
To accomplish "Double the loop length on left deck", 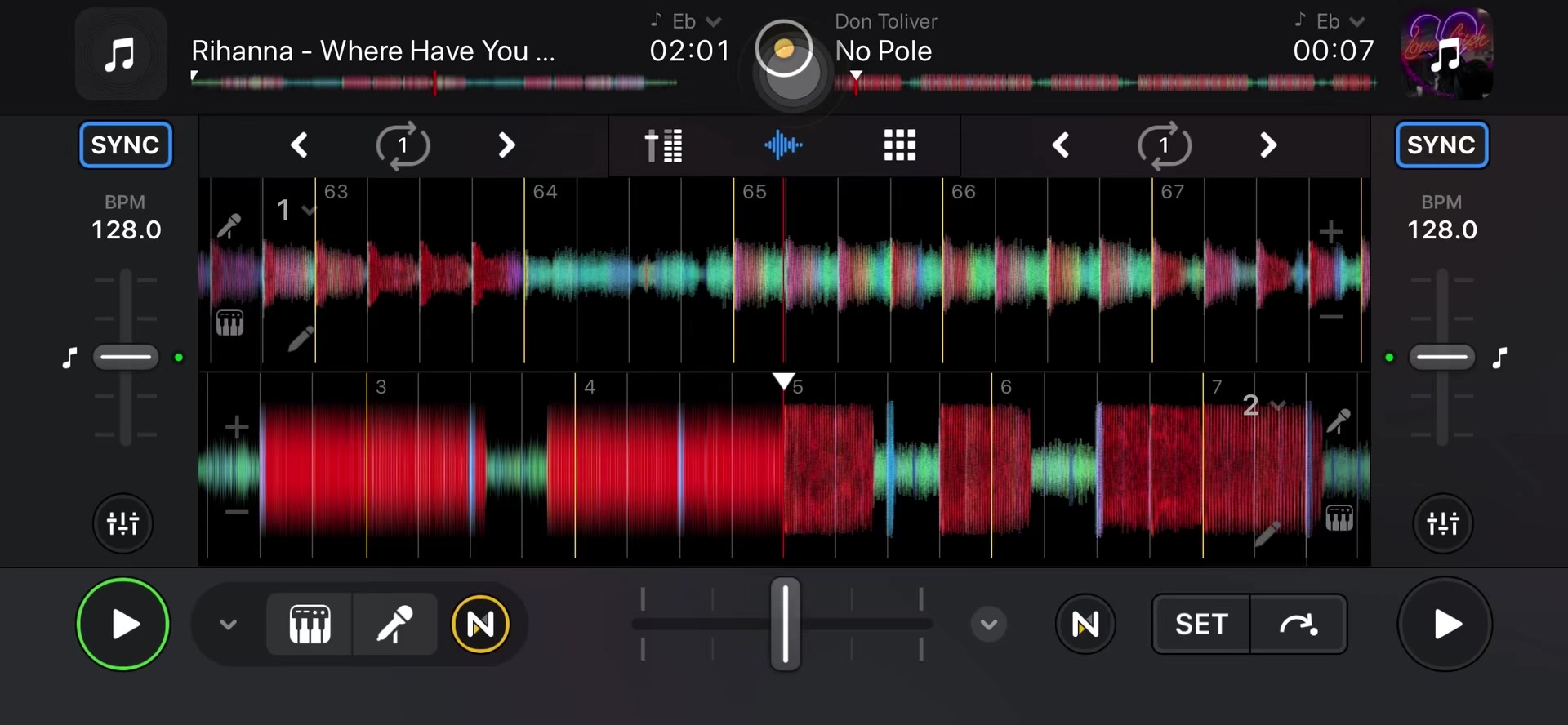I will coord(506,145).
